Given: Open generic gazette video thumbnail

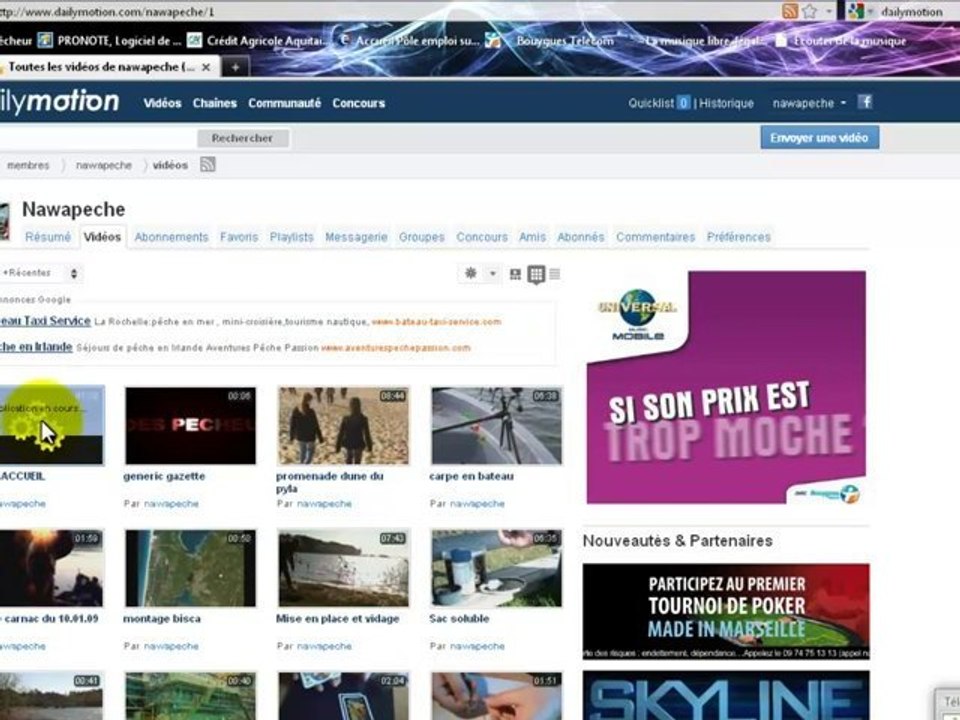Looking at the screenshot, I should (x=190, y=425).
